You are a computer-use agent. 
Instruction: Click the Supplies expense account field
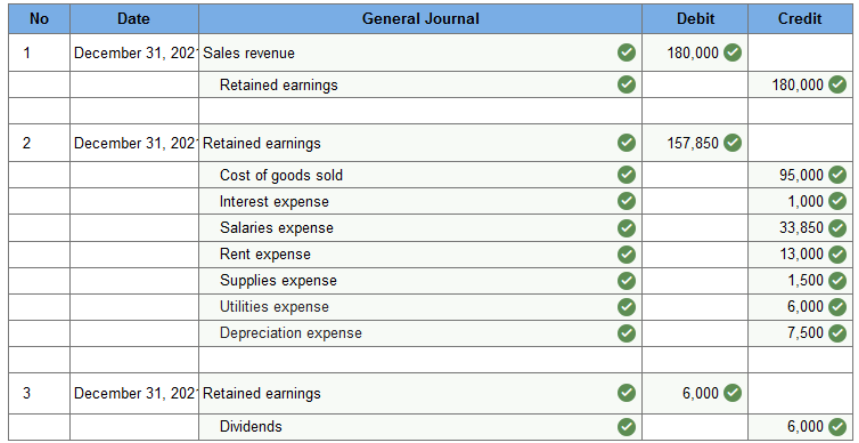tap(420, 281)
